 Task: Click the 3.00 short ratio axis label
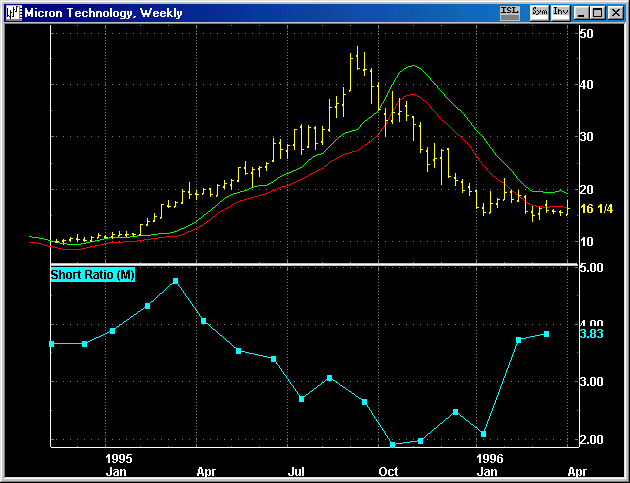tap(591, 382)
